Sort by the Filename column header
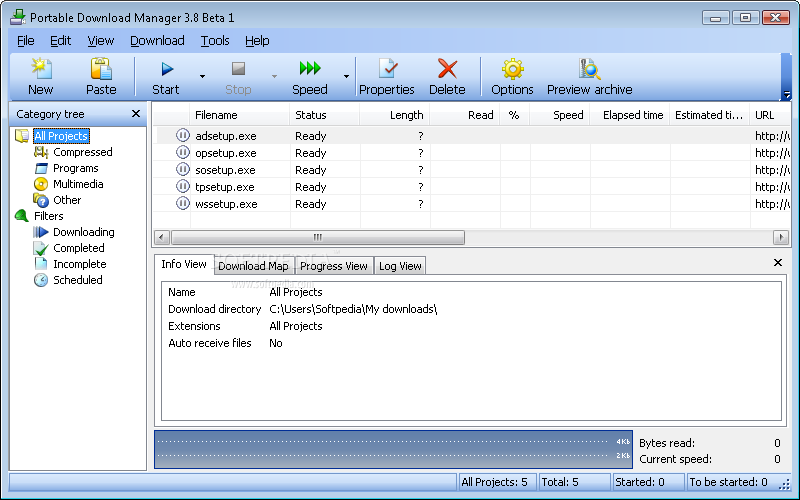 point(240,115)
